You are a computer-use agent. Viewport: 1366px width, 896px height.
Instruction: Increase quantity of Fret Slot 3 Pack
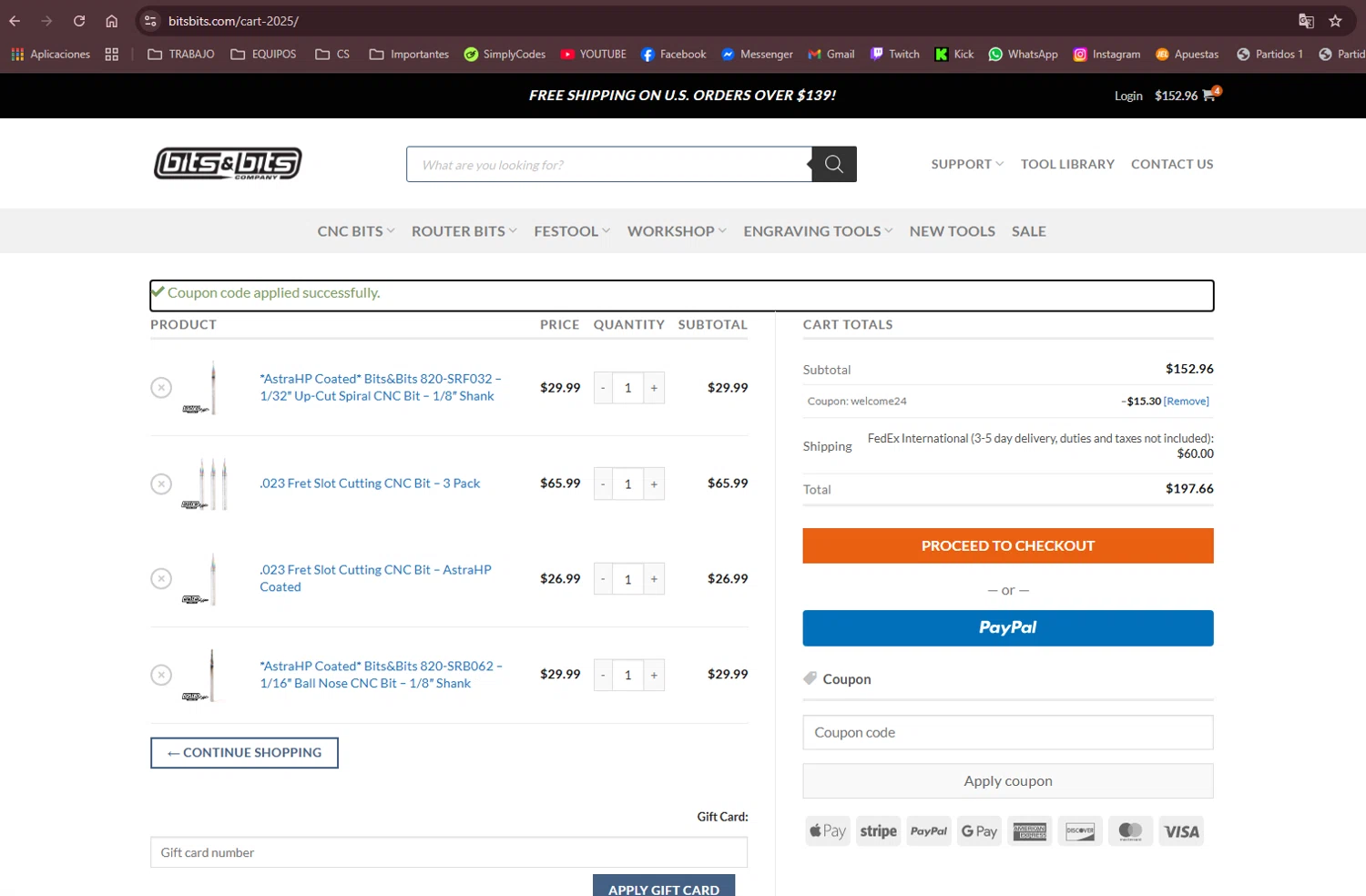[654, 484]
